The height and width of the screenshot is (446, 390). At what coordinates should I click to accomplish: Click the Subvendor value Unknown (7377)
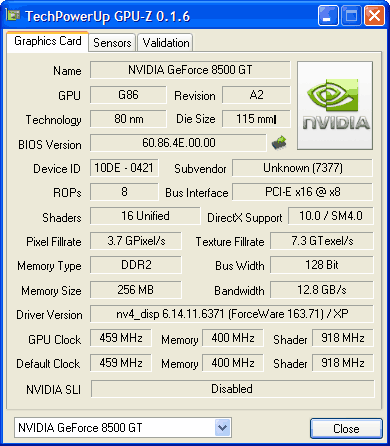[x=302, y=168]
